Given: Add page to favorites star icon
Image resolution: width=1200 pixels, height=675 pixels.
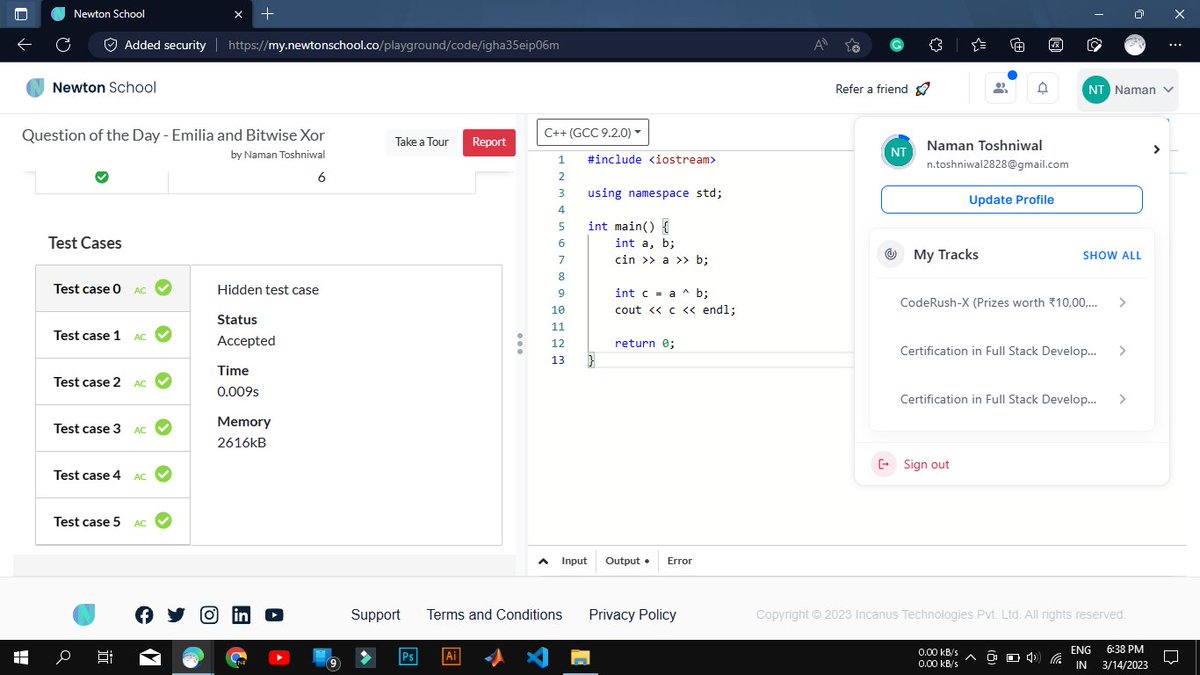Looking at the screenshot, I should coord(852,45).
